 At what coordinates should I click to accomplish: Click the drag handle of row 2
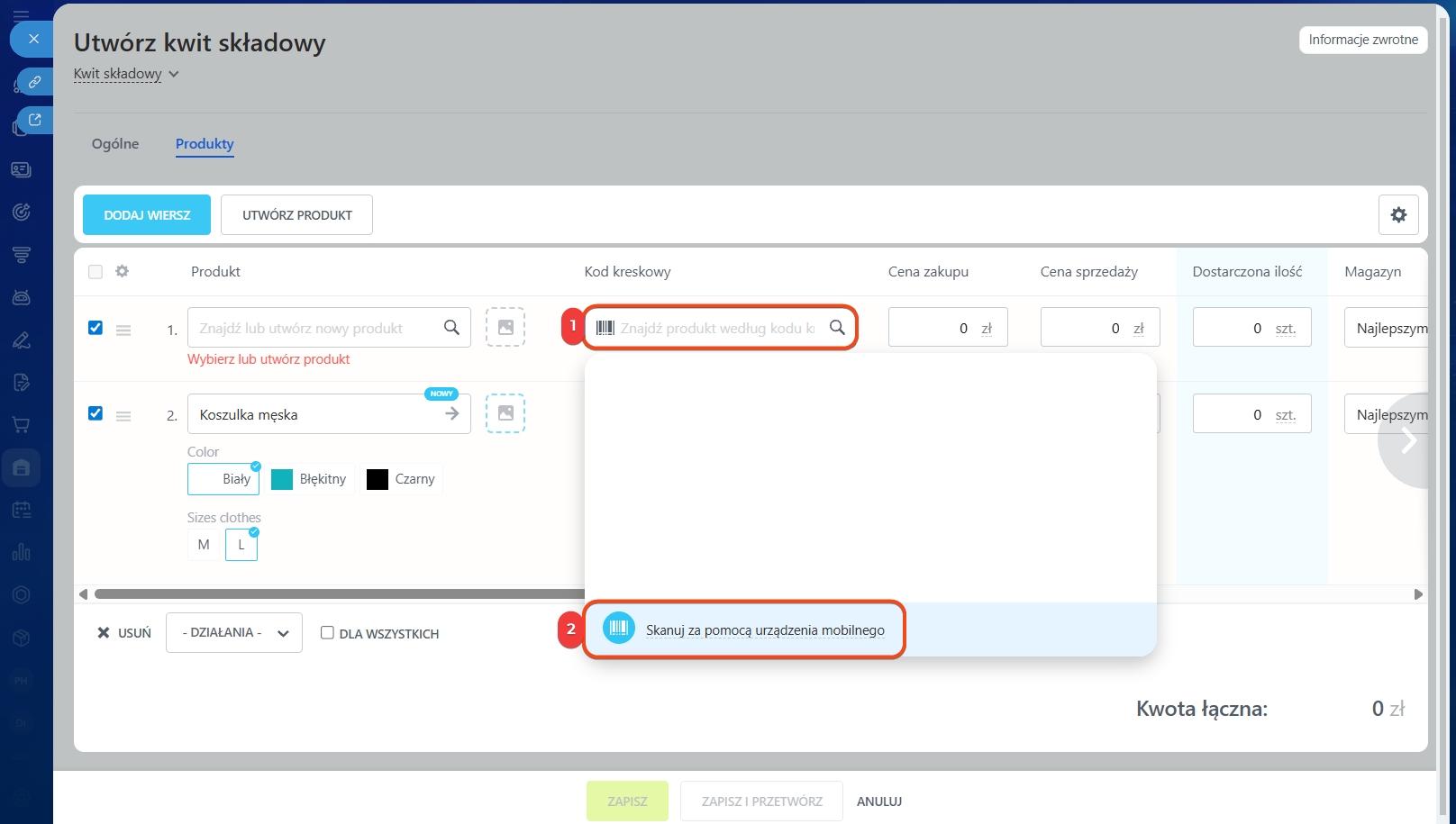[123, 416]
